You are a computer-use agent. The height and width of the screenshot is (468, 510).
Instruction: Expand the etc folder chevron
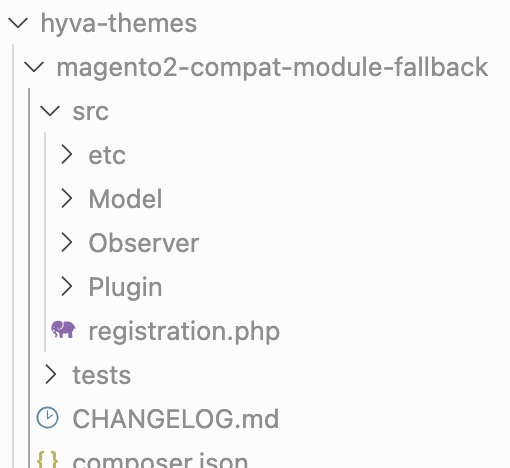click(x=67, y=155)
